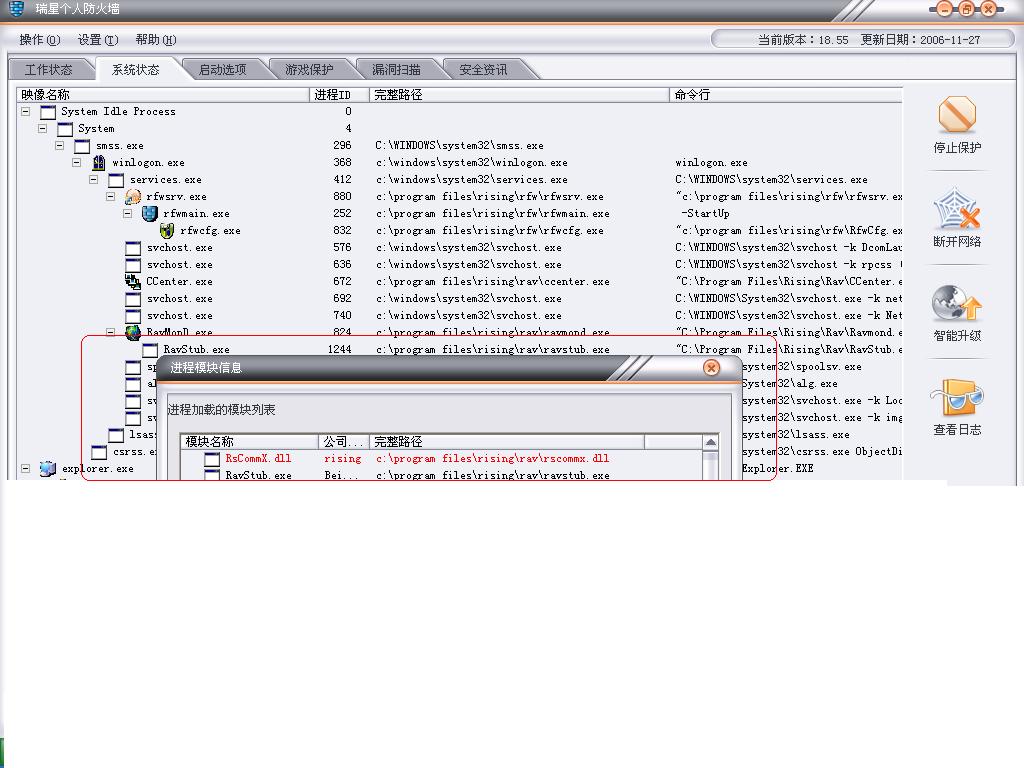Switch to the 漏洞扫描 tab
The width and height of the screenshot is (1024, 768).
pos(396,69)
